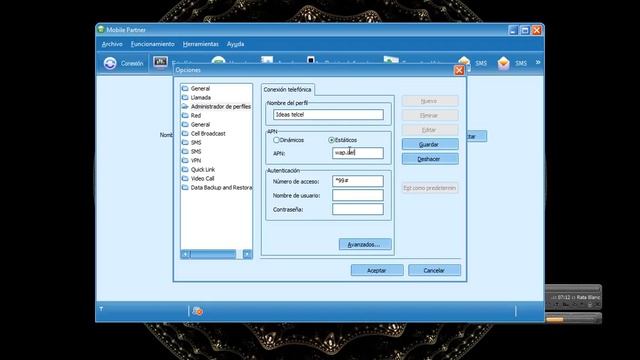The image size is (640, 360).
Task: Click the greyed Editar button
Action: [x=430, y=130]
